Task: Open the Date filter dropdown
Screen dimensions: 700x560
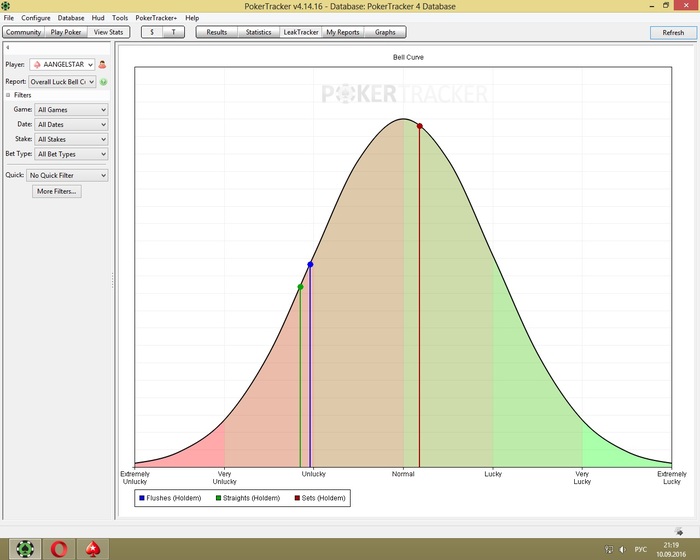Action: pos(71,125)
